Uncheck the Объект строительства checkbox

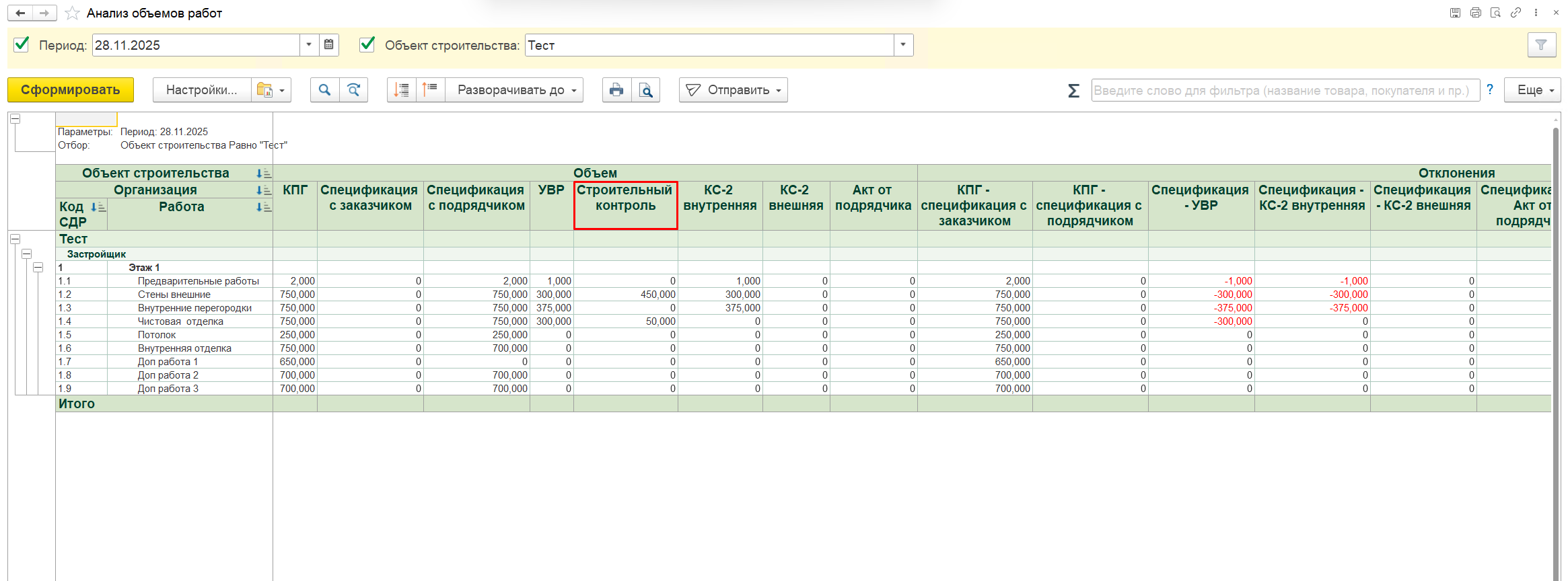coord(367,44)
